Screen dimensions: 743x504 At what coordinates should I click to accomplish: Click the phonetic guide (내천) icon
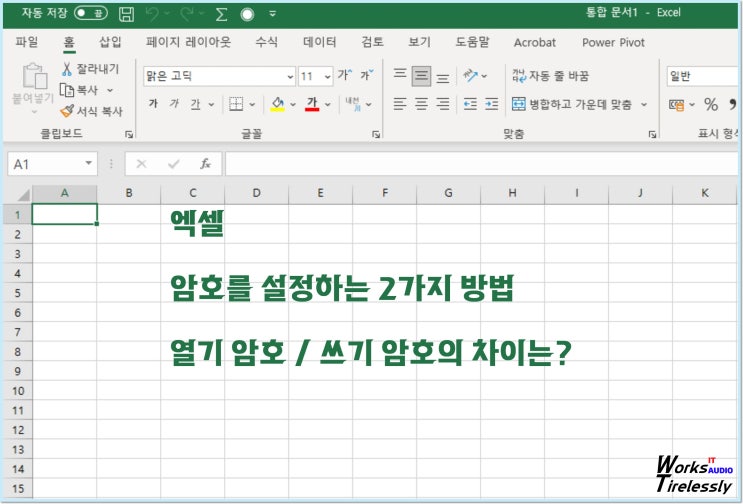point(353,104)
